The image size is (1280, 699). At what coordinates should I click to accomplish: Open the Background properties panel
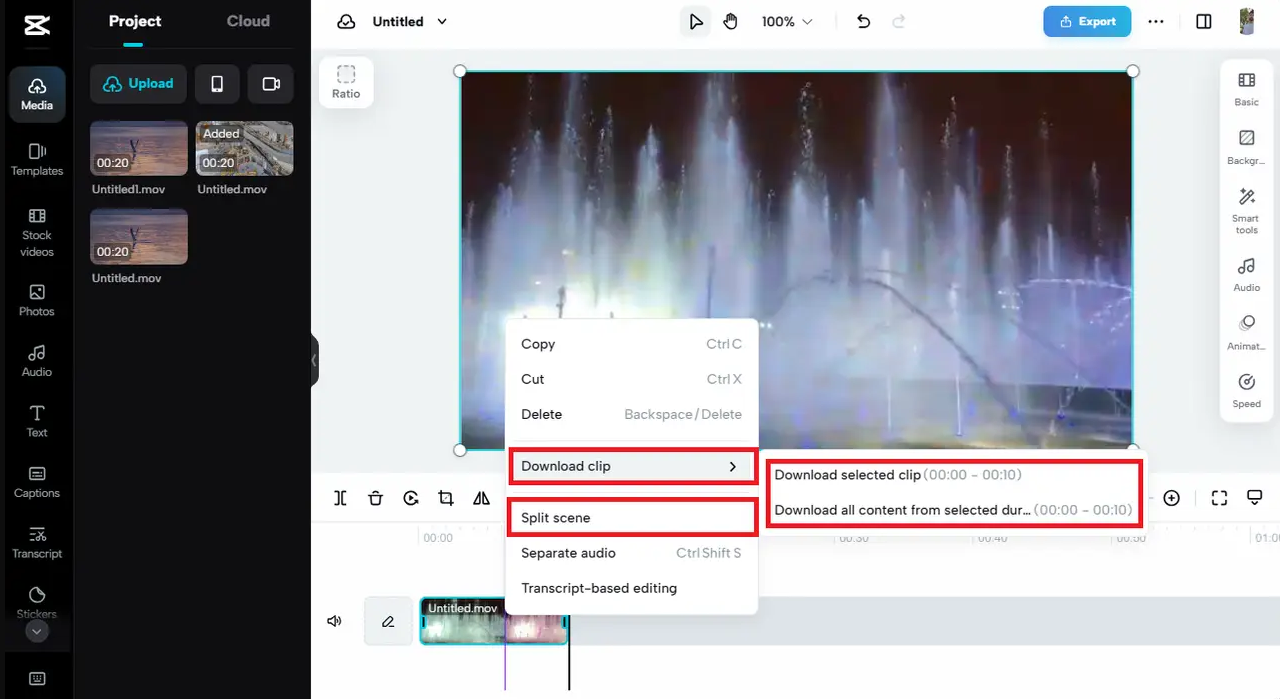(1247, 146)
